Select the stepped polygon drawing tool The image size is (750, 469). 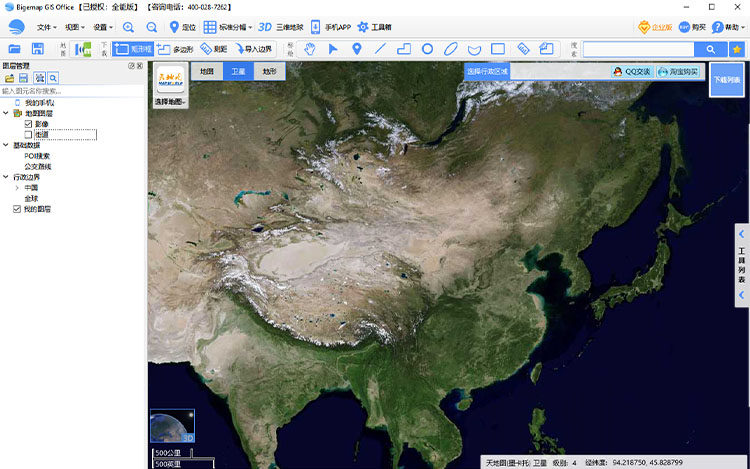(404, 49)
